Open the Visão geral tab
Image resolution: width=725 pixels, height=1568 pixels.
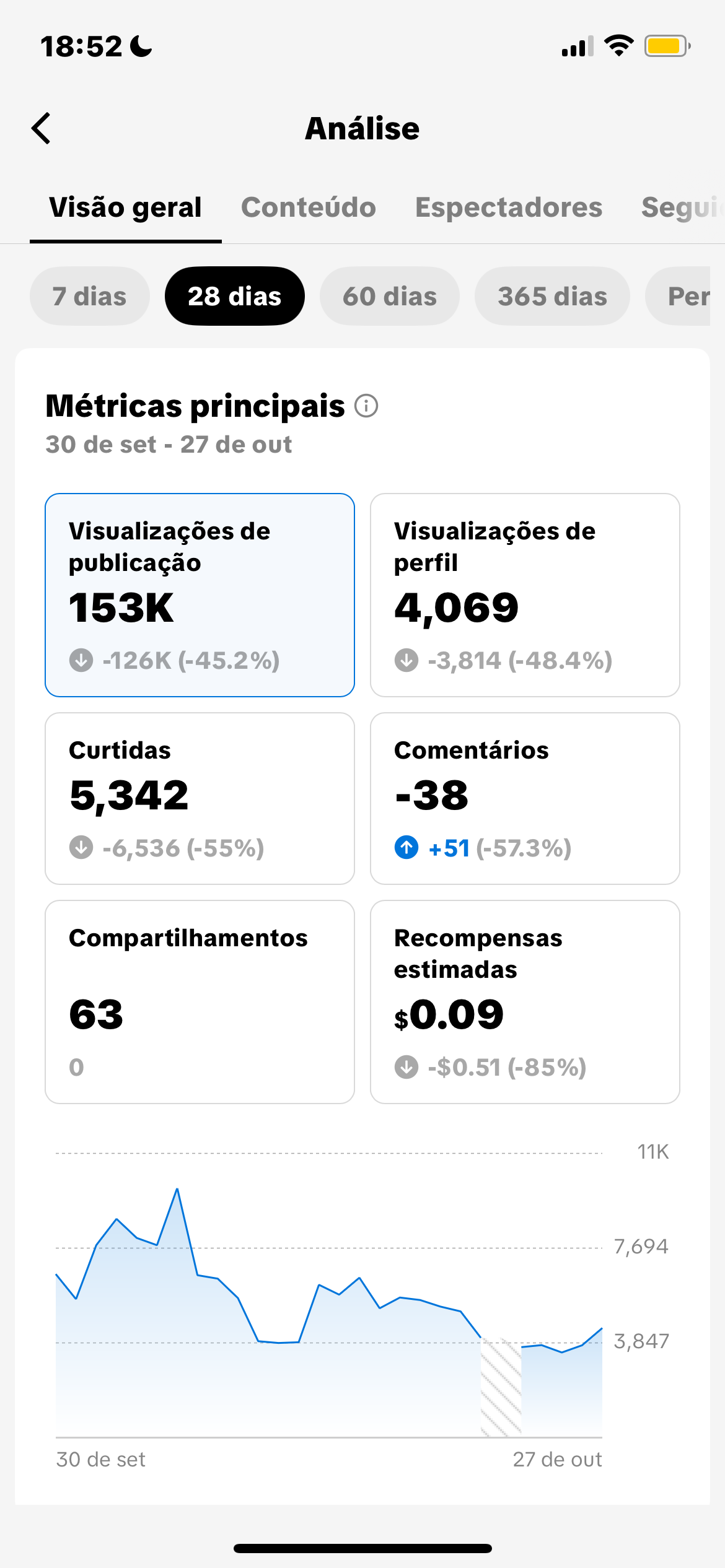point(126,207)
